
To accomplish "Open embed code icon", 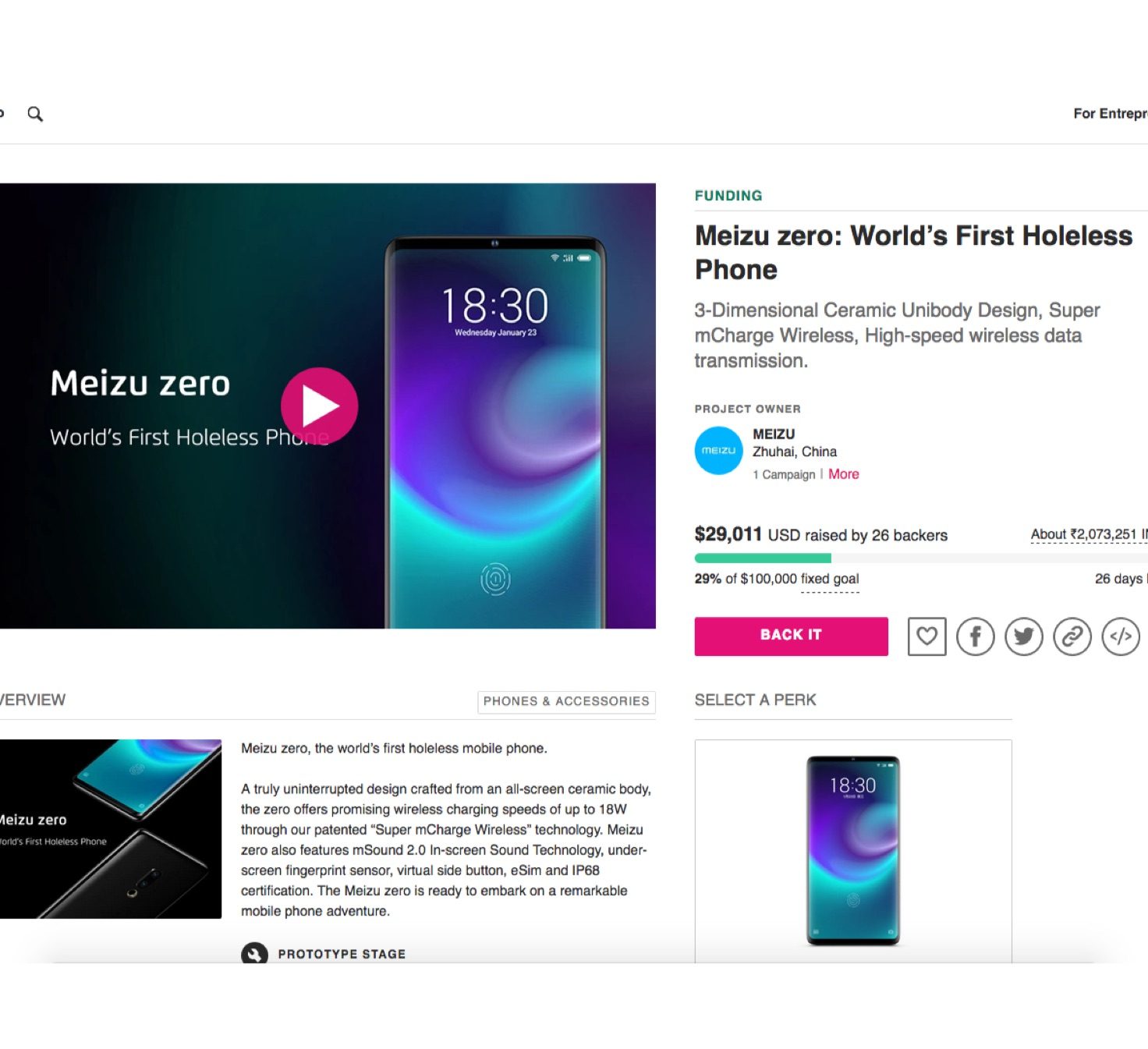I will tap(1121, 636).
